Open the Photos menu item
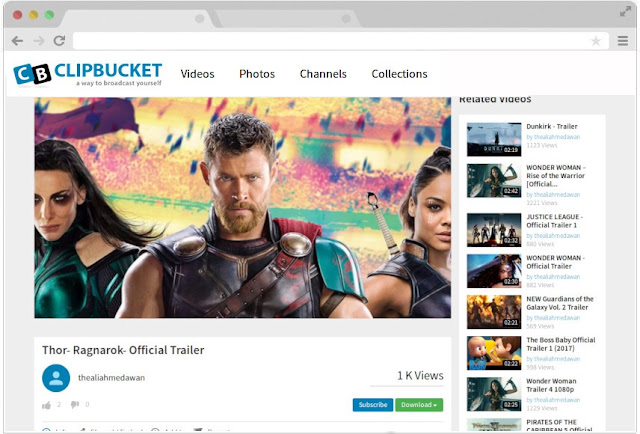 coord(257,74)
